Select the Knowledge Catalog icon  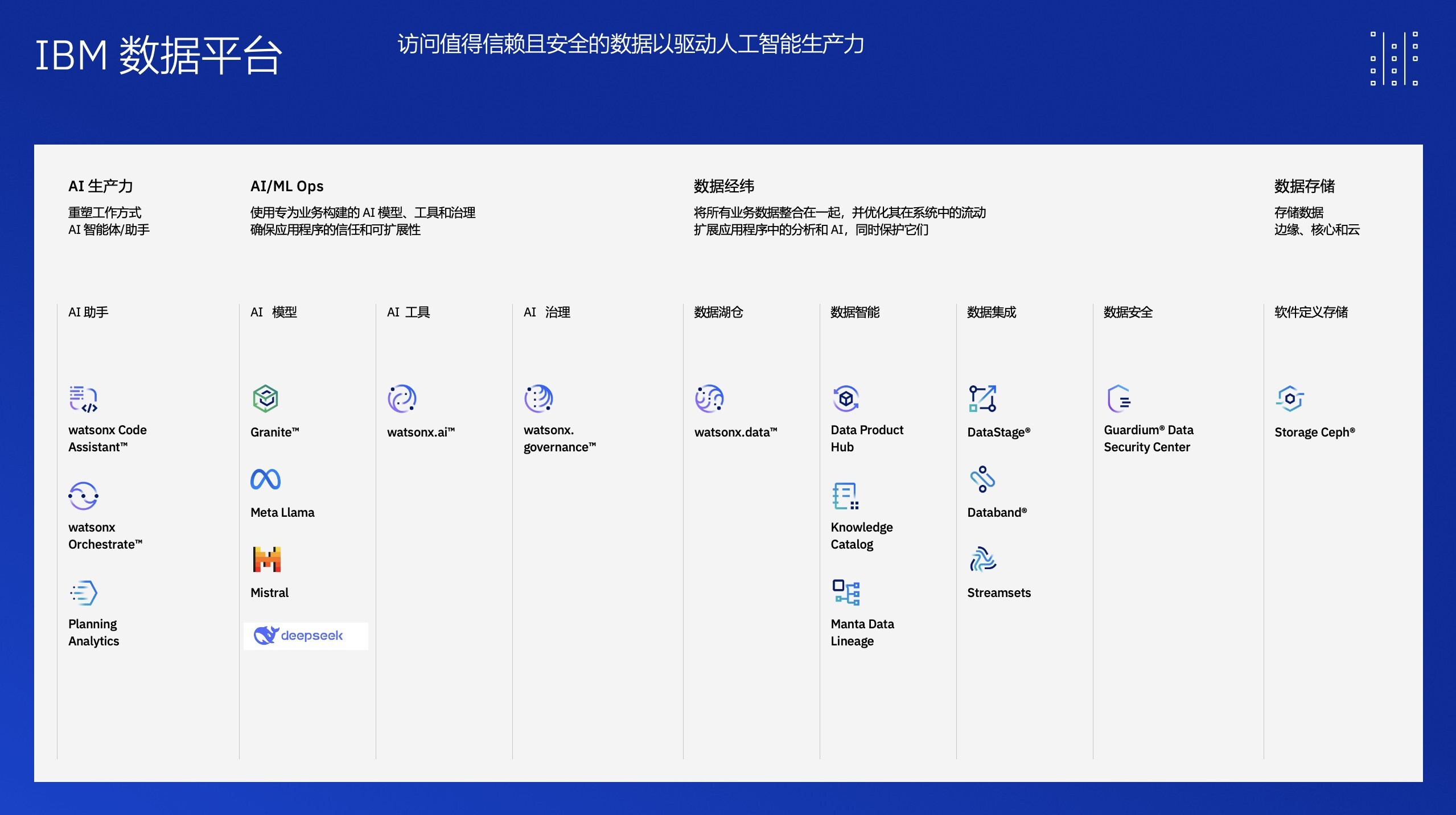845,496
